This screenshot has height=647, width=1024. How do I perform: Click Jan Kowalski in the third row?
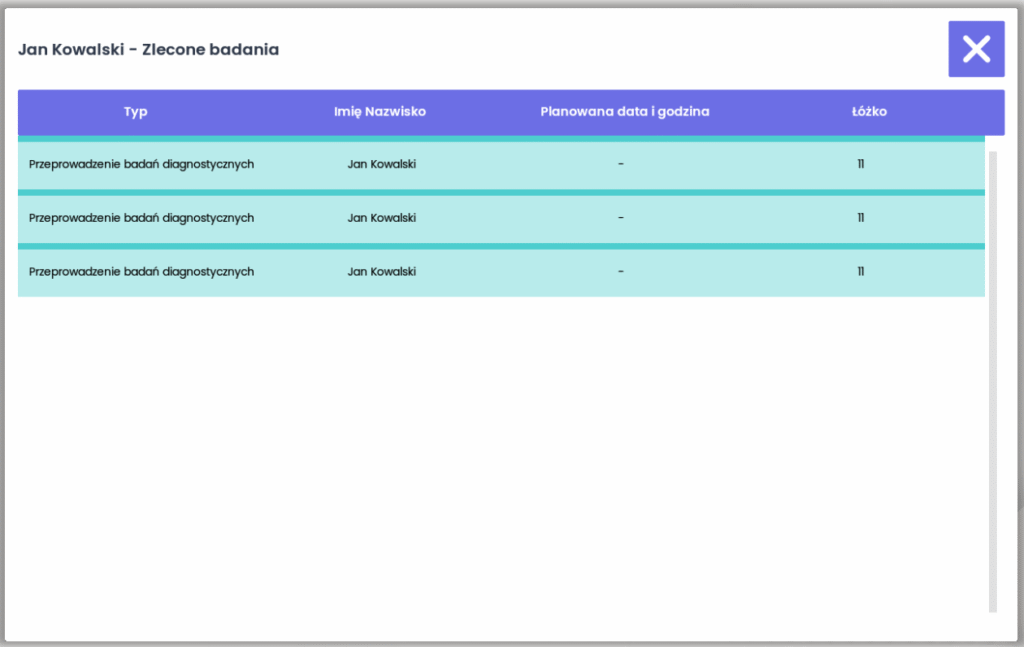[x=381, y=272]
